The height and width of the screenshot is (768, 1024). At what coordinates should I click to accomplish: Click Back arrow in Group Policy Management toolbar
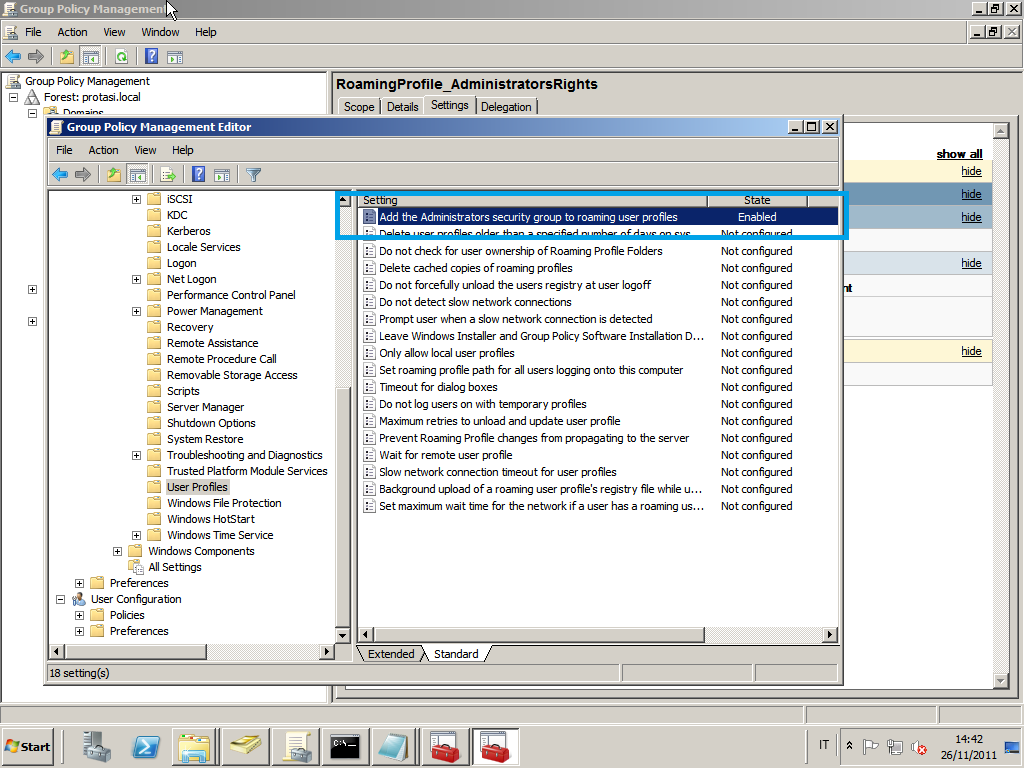tap(13, 57)
